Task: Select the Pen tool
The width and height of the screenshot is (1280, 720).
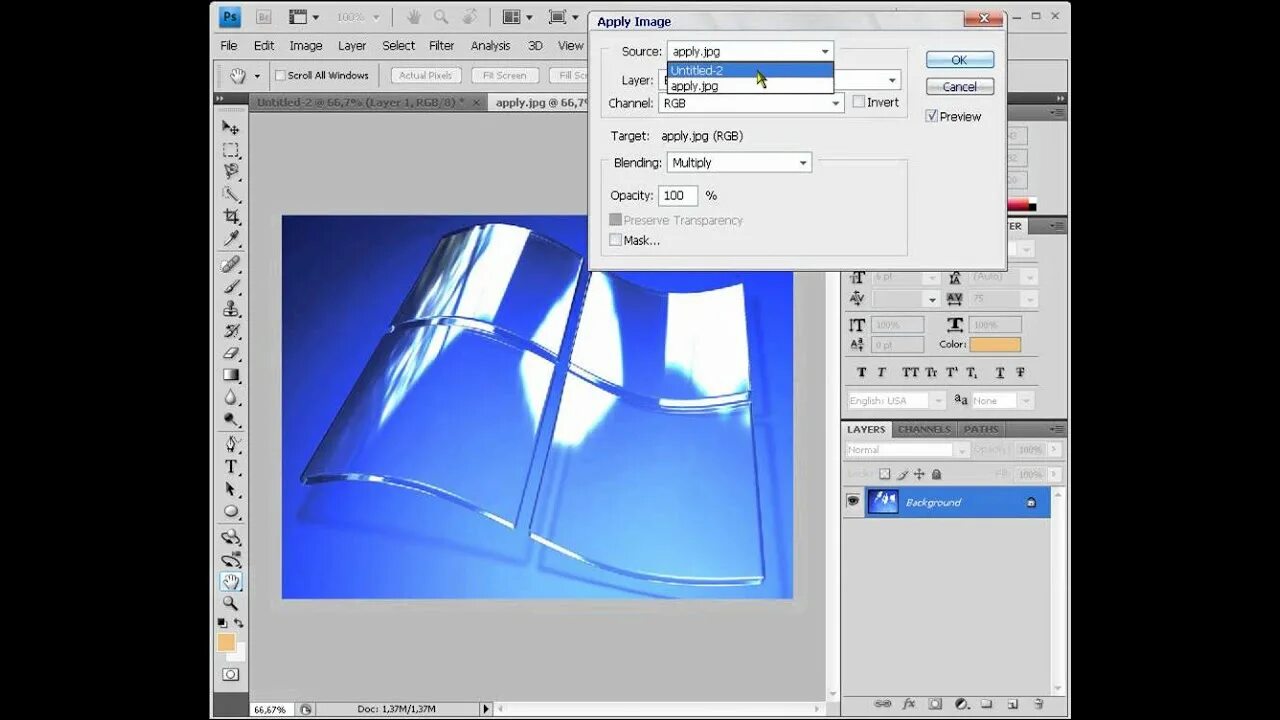Action: coord(231,444)
